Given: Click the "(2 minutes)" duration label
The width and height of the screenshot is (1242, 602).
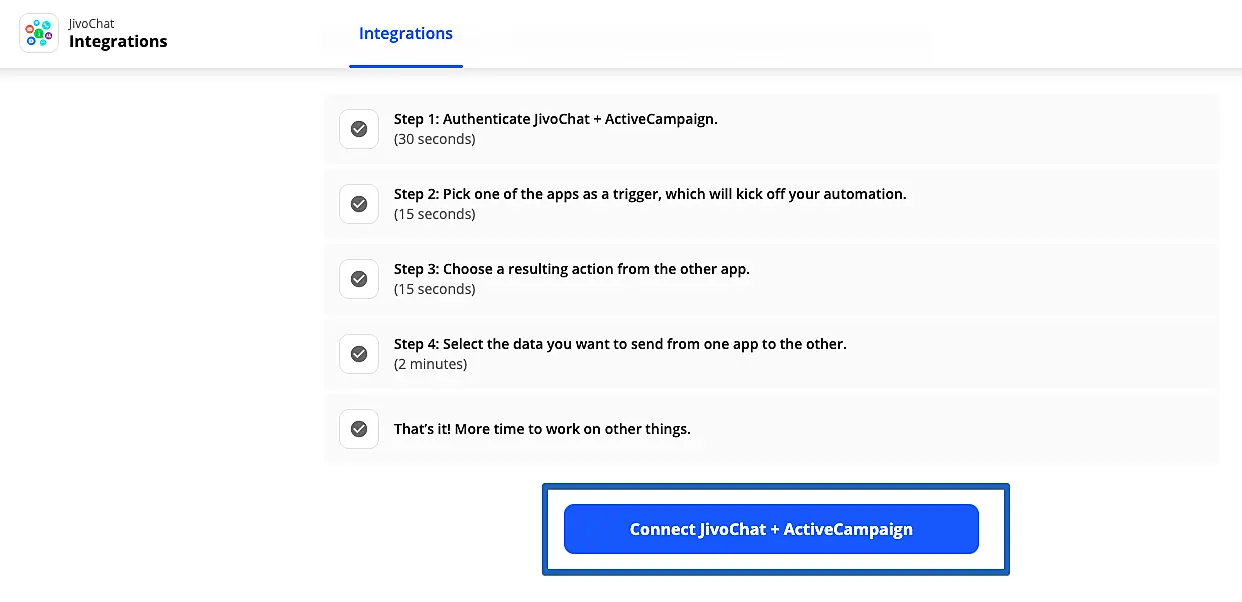Looking at the screenshot, I should pyautogui.click(x=430, y=364).
